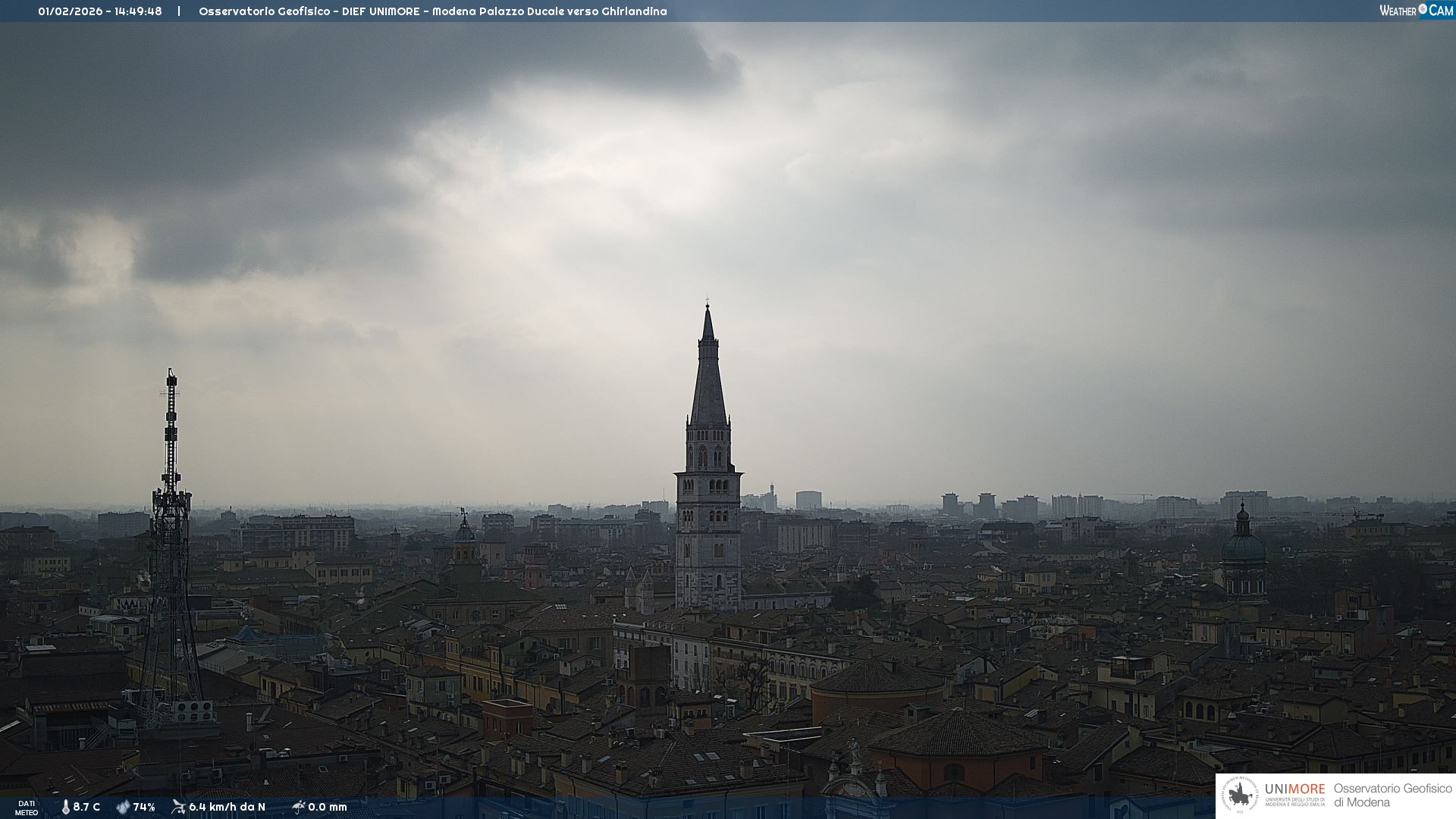The height and width of the screenshot is (819, 1456).
Task: Click the UNIMORE university seal emblem
Action: 1240,795
